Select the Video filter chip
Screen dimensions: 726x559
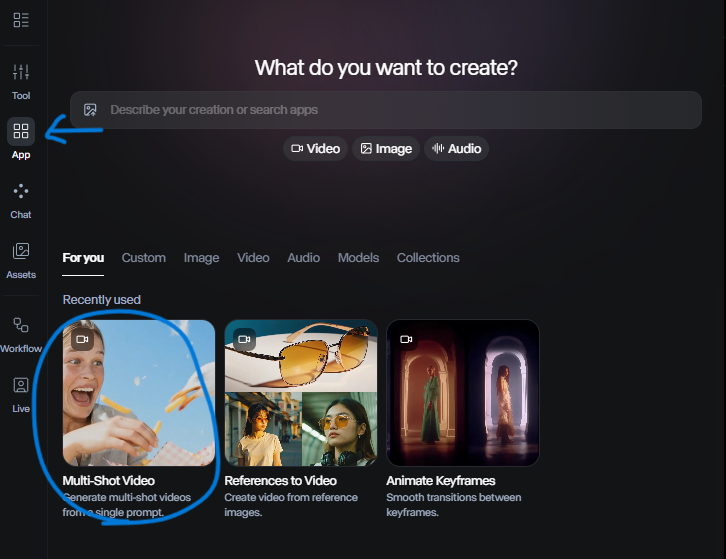coord(315,149)
